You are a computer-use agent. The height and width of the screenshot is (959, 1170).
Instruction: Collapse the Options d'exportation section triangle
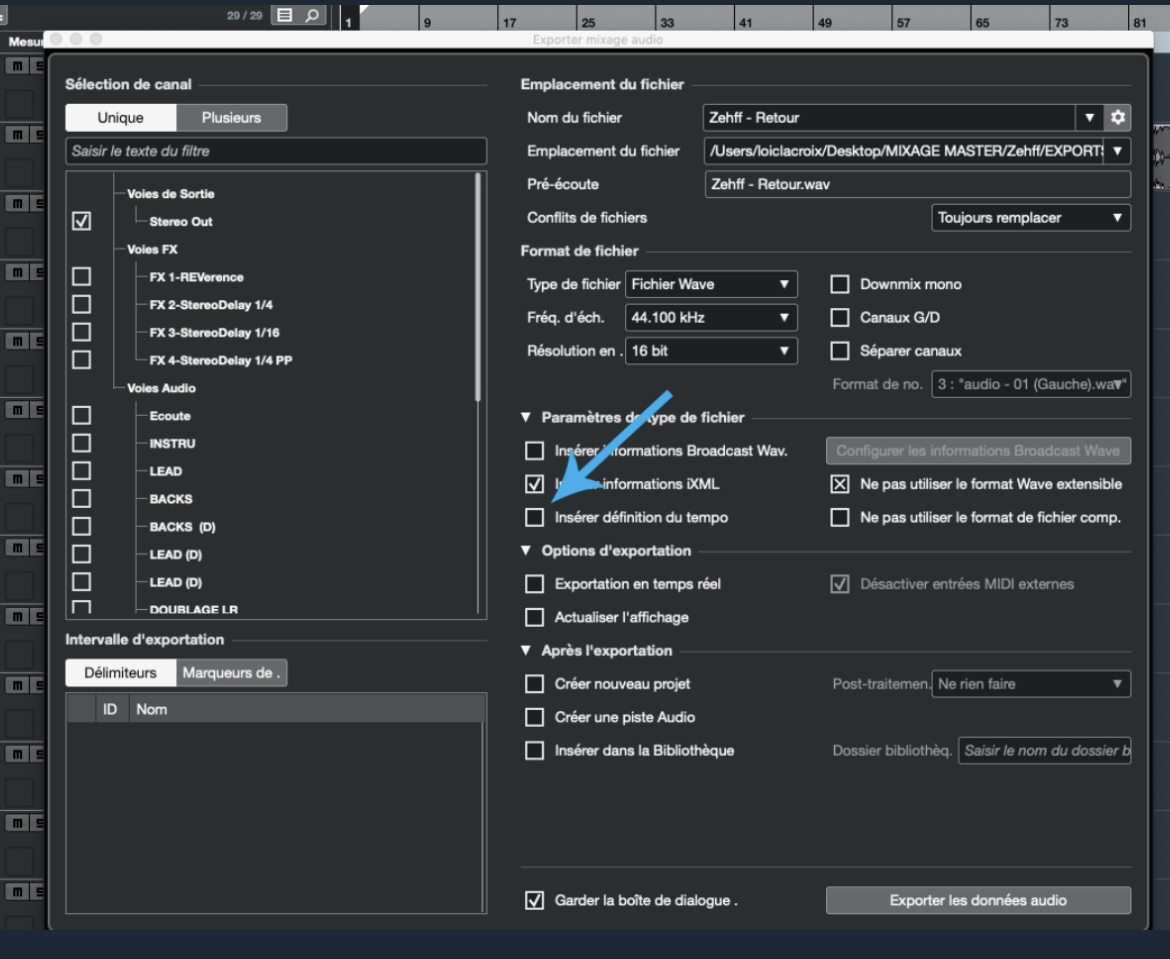[x=526, y=551]
